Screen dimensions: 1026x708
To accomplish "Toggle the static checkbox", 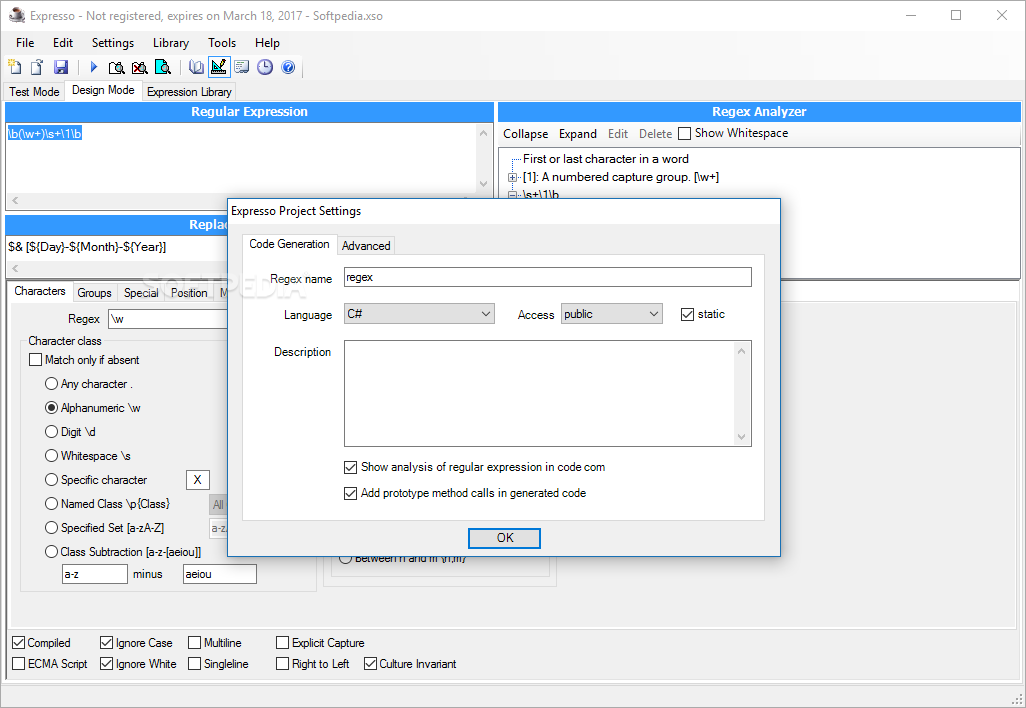I will point(687,315).
